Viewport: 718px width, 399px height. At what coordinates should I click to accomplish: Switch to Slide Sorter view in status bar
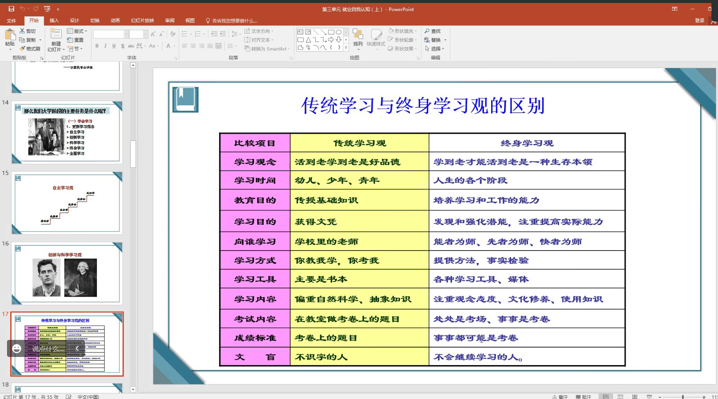pos(620,396)
